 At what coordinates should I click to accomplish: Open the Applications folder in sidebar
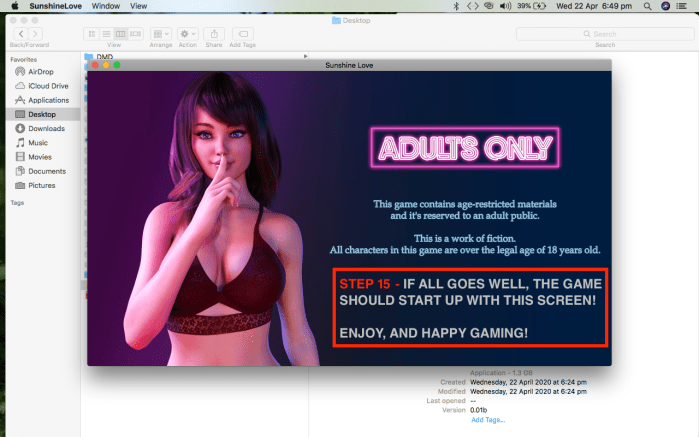coord(48,100)
